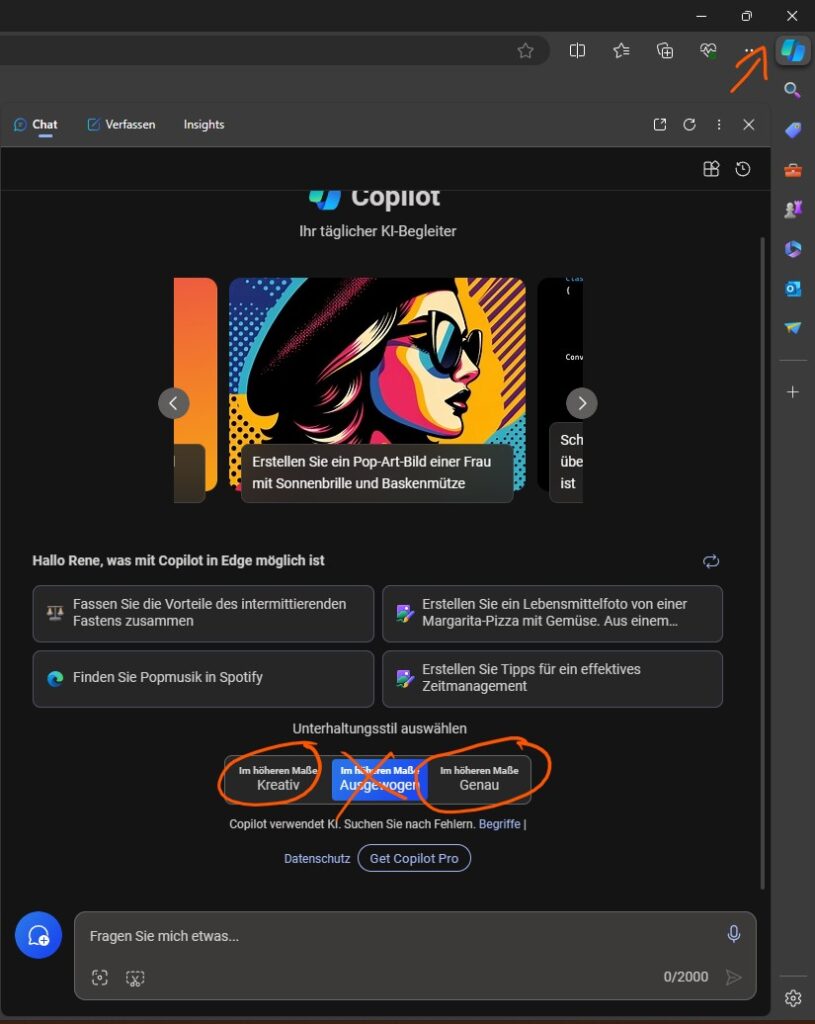Click the 'Get Copilot Pro' button
This screenshot has width=815, height=1024.
pyautogui.click(x=414, y=858)
